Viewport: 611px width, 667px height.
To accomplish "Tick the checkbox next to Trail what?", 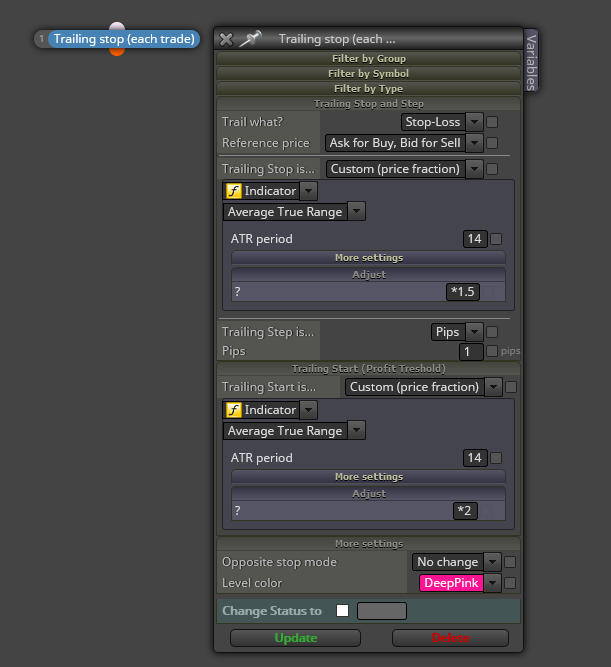I will (x=492, y=122).
